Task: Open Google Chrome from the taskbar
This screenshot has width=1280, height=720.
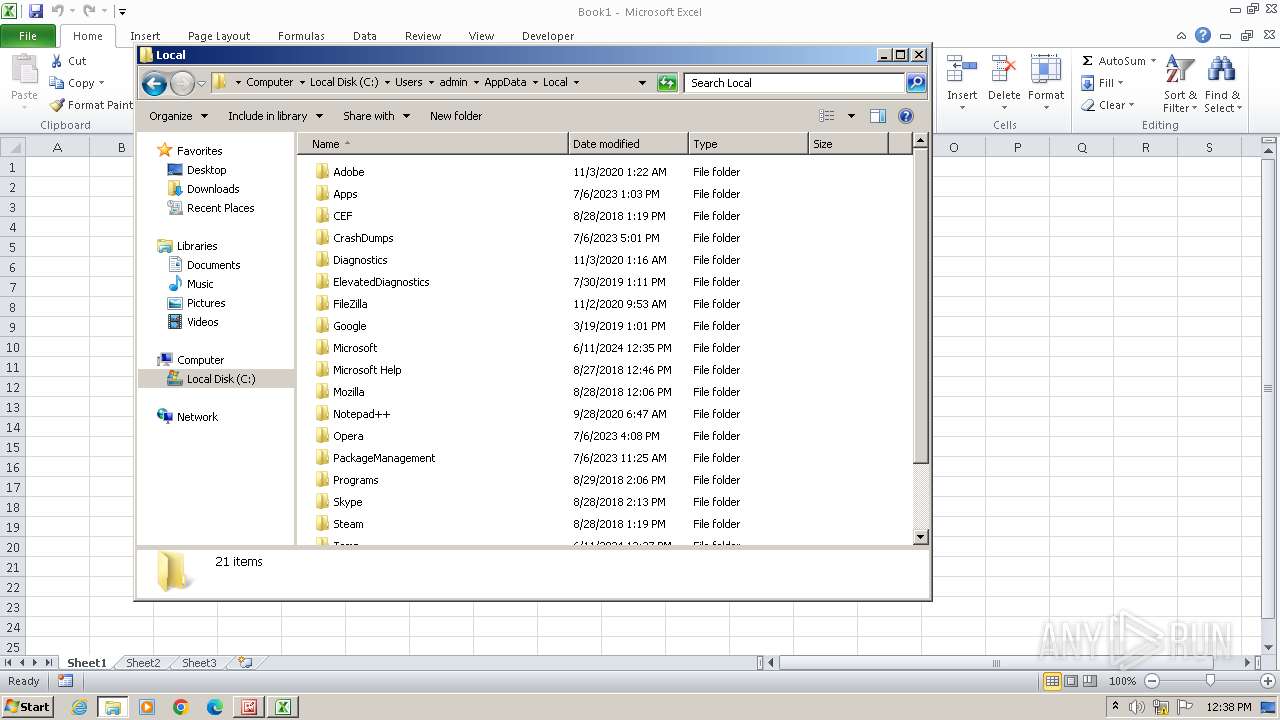Action: click(181, 707)
